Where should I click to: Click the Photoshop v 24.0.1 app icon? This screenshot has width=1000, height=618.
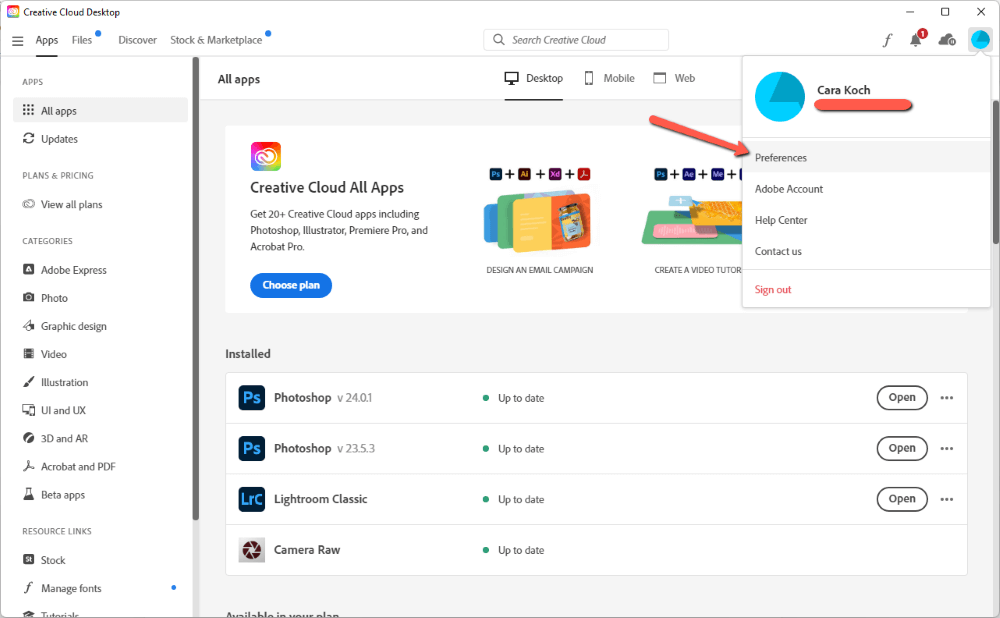pyautogui.click(x=252, y=397)
